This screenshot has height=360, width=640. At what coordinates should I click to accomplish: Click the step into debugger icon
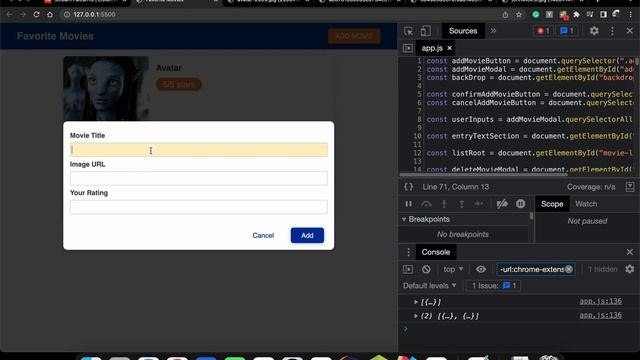pos(444,204)
